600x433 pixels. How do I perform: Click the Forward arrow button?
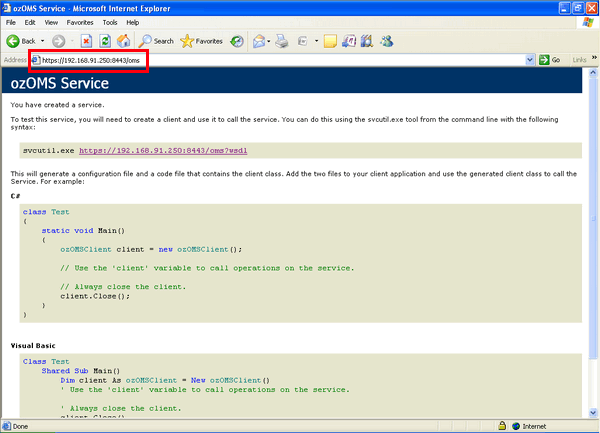pyautogui.click(x=59, y=41)
